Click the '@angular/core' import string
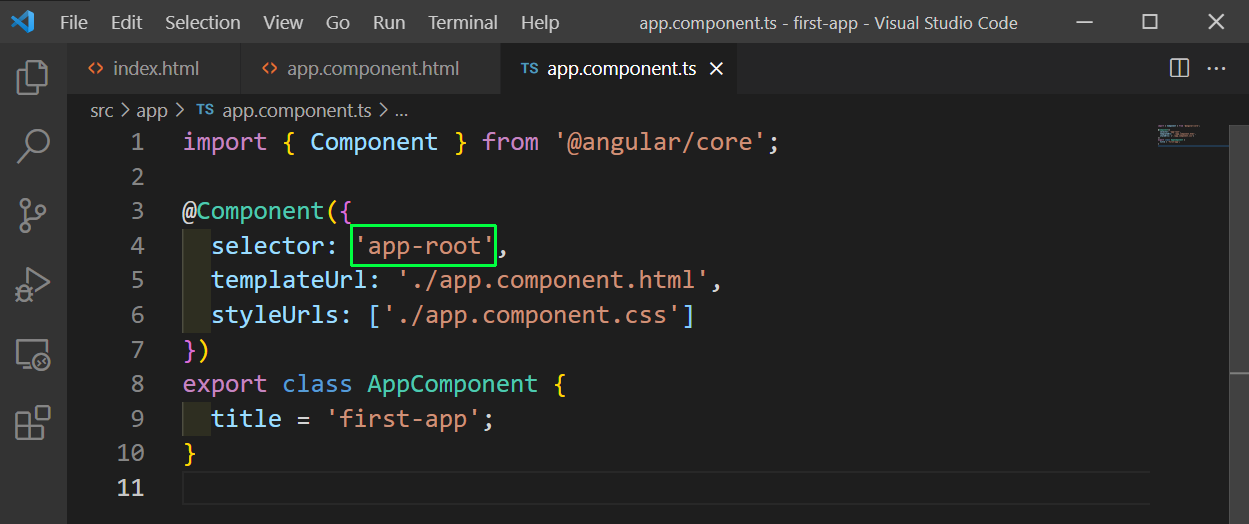Screen dimensions: 1249x524 (660, 142)
